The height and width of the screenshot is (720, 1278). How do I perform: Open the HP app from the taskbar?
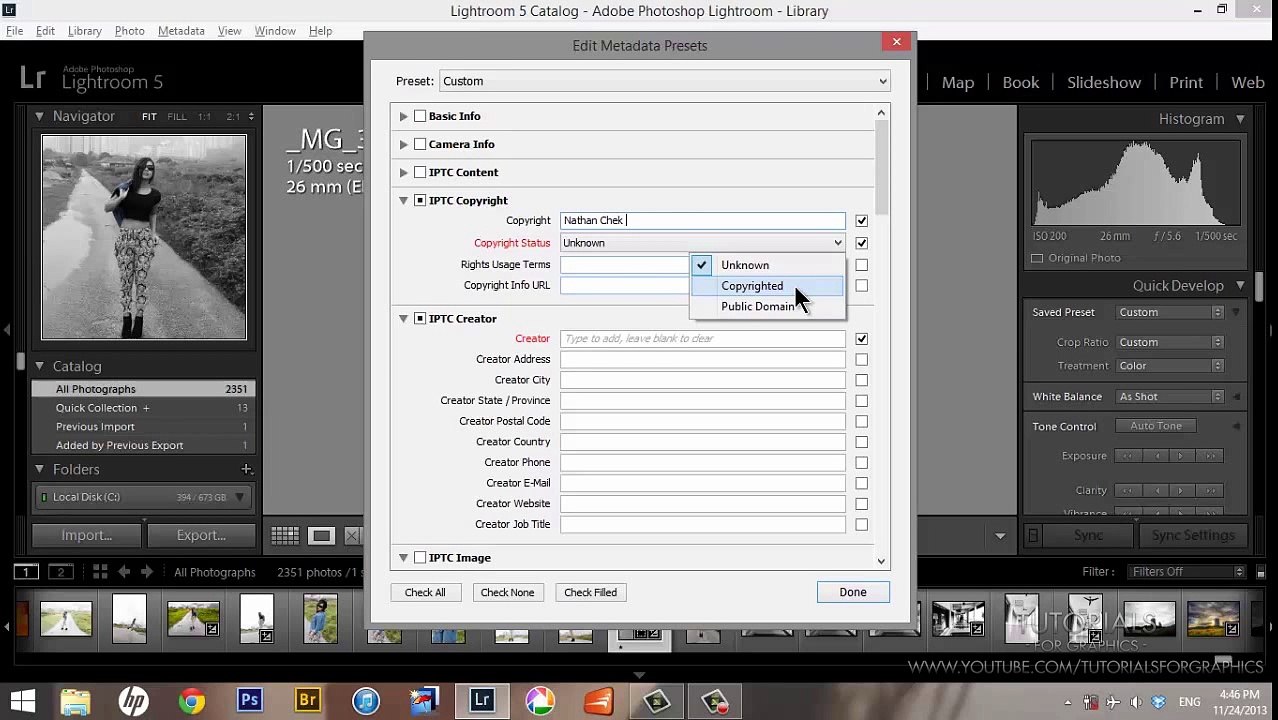pos(133,700)
